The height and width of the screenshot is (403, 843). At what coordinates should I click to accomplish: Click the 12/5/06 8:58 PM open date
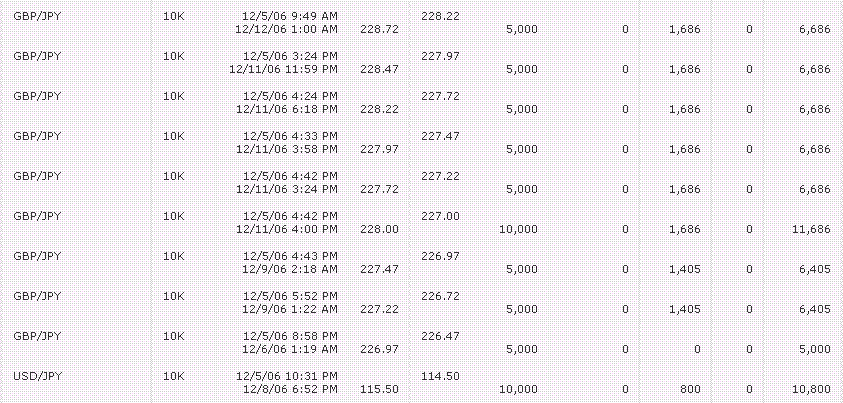(x=290, y=336)
